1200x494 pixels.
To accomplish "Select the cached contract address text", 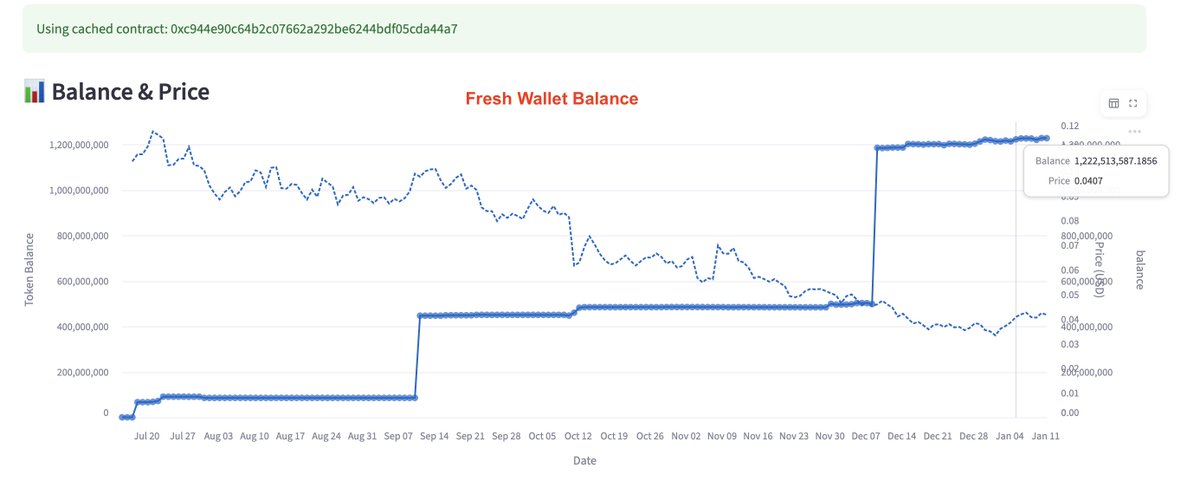I will point(314,28).
